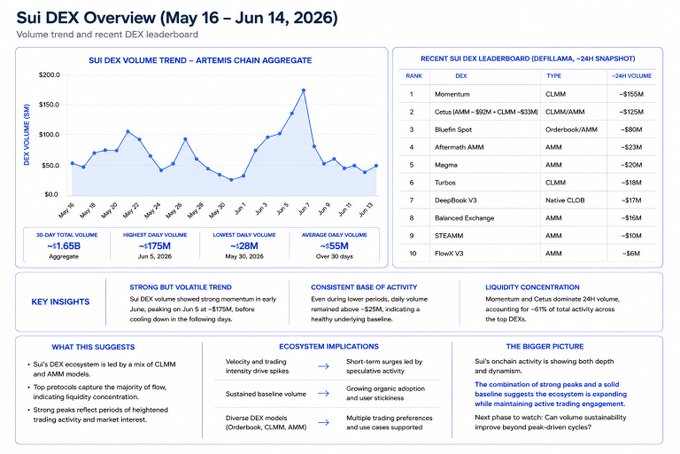This screenshot has width=680, height=454.
Task: Click the "Jun 1" x-axis label
Action: tap(240, 209)
